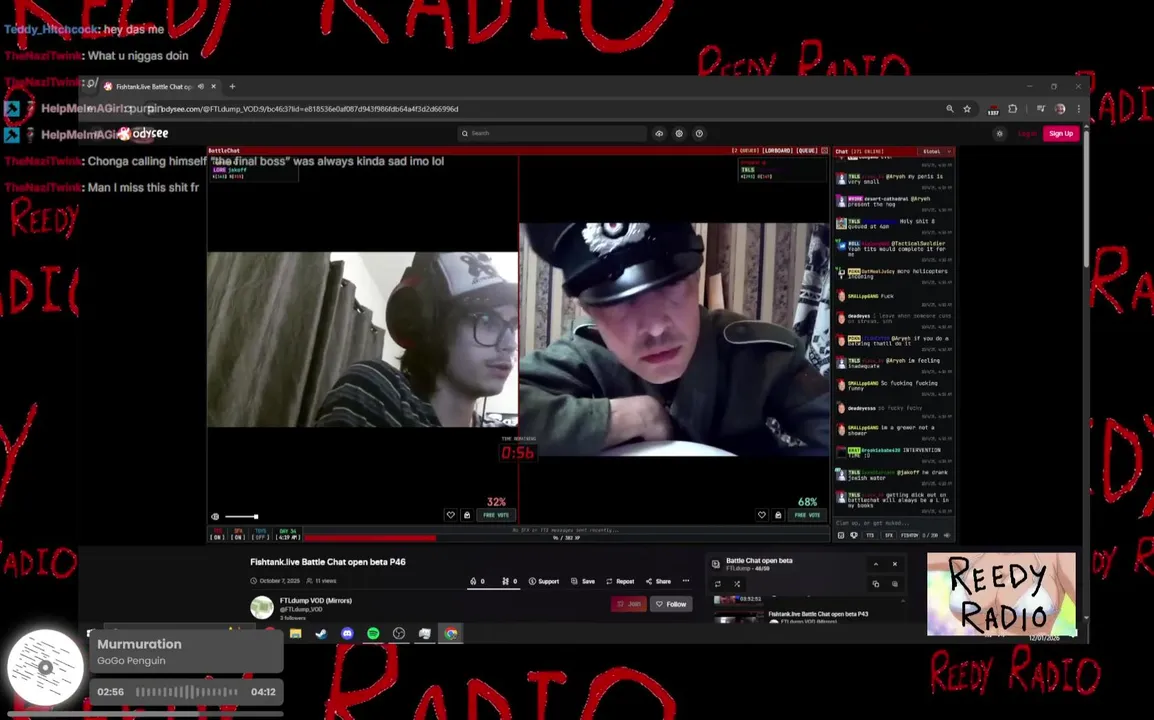Click the lock icon under right contestant
1154x720 pixels.
(x=778, y=515)
